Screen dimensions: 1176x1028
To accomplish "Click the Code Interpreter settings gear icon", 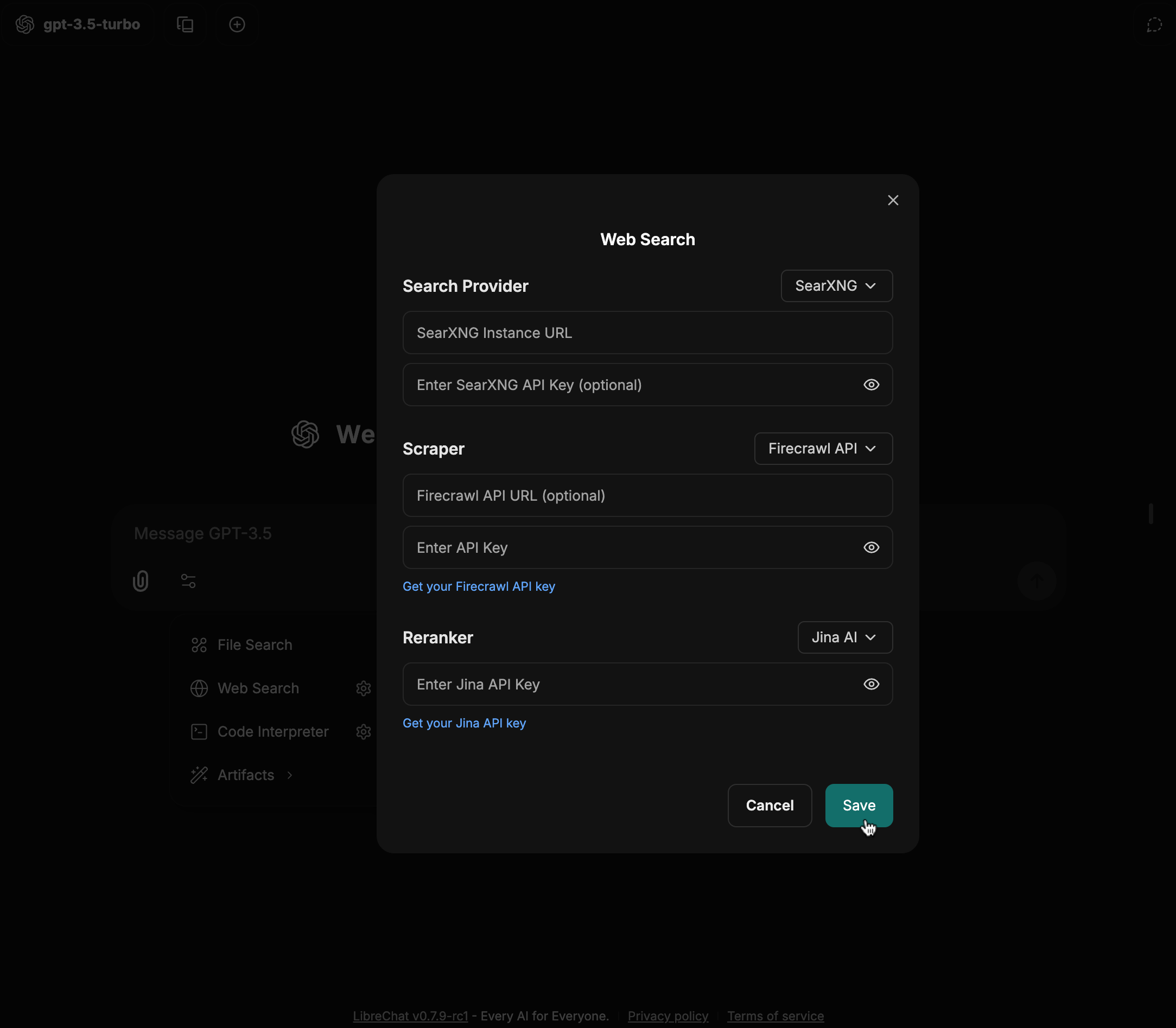I will [364, 731].
